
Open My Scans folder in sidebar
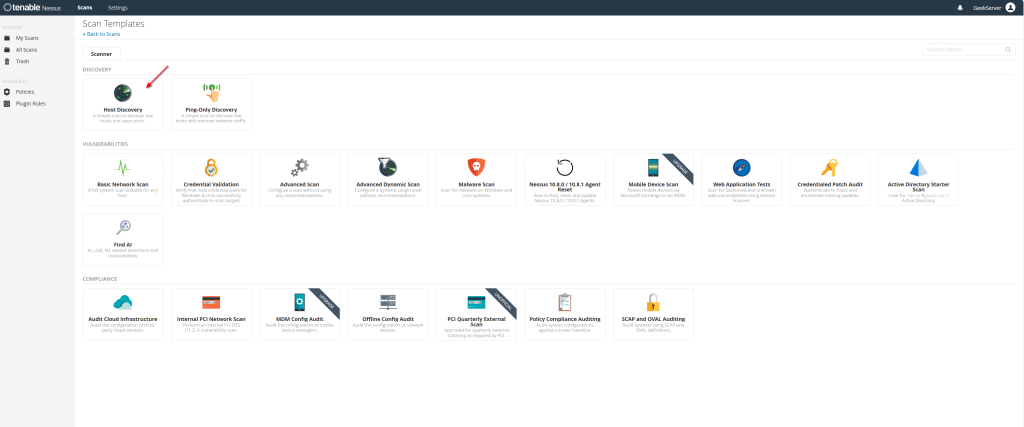27,38
